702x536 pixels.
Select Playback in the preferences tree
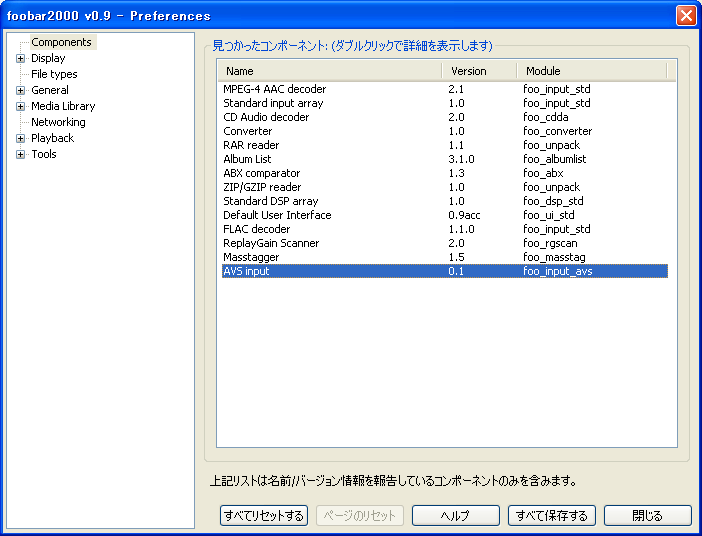(x=52, y=138)
